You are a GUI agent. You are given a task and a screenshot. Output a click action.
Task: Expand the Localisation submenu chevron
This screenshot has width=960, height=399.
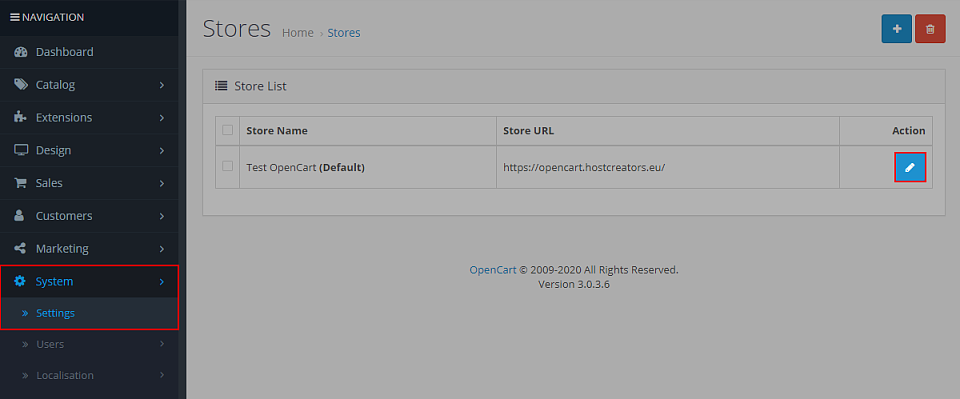tap(162, 375)
